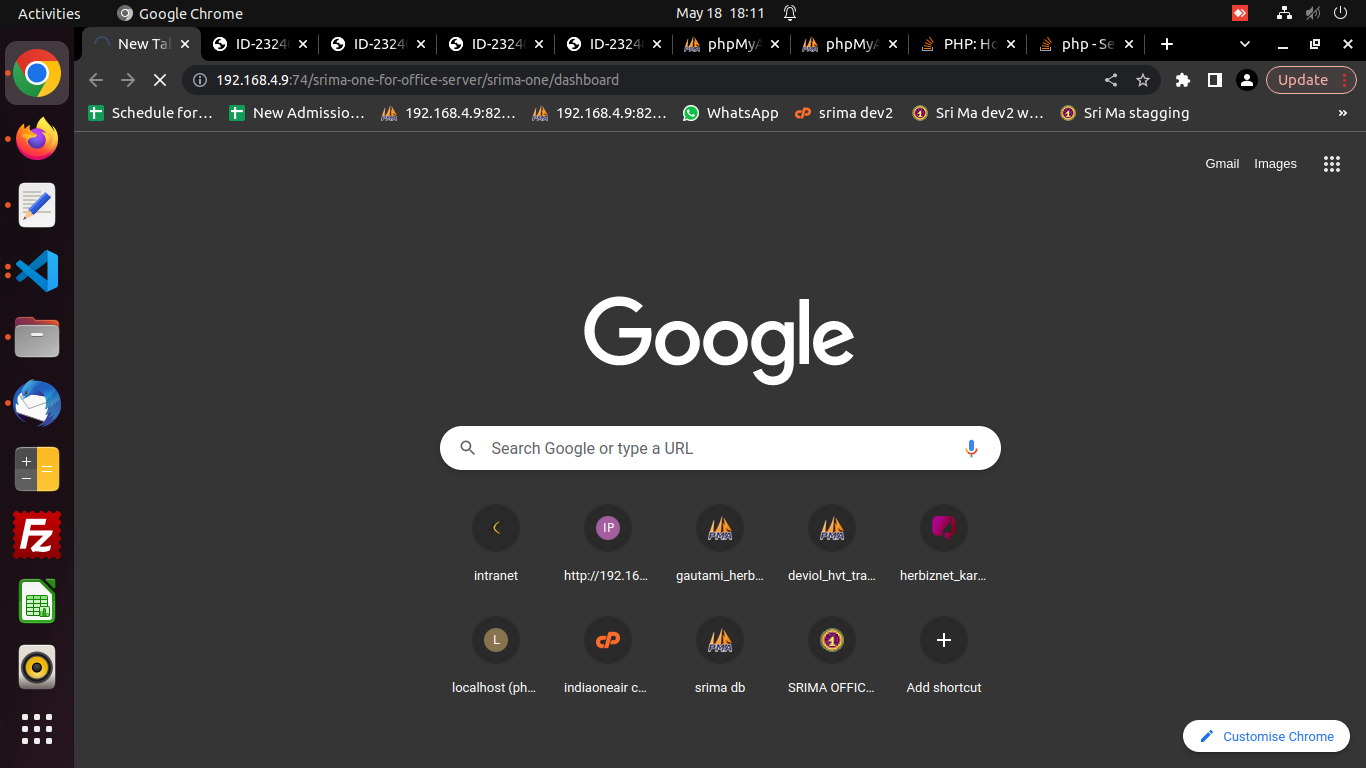Open the Chrome profile avatar menu
The width and height of the screenshot is (1366, 768).
coord(1246,80)
